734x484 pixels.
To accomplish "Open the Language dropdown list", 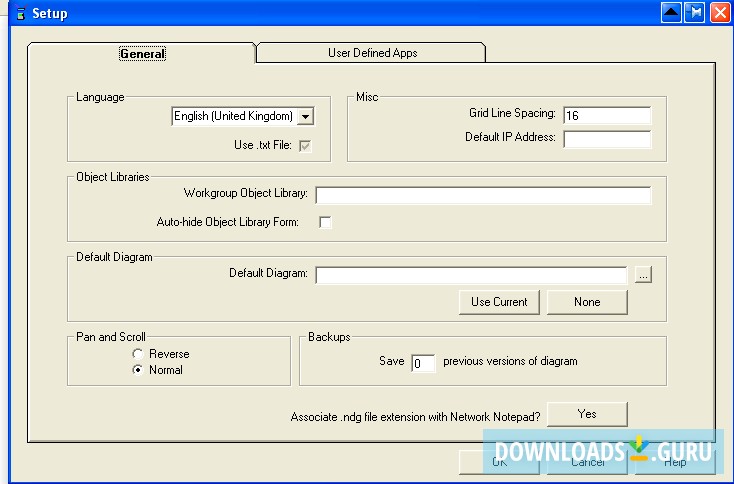I will click(x=305, y=117).
